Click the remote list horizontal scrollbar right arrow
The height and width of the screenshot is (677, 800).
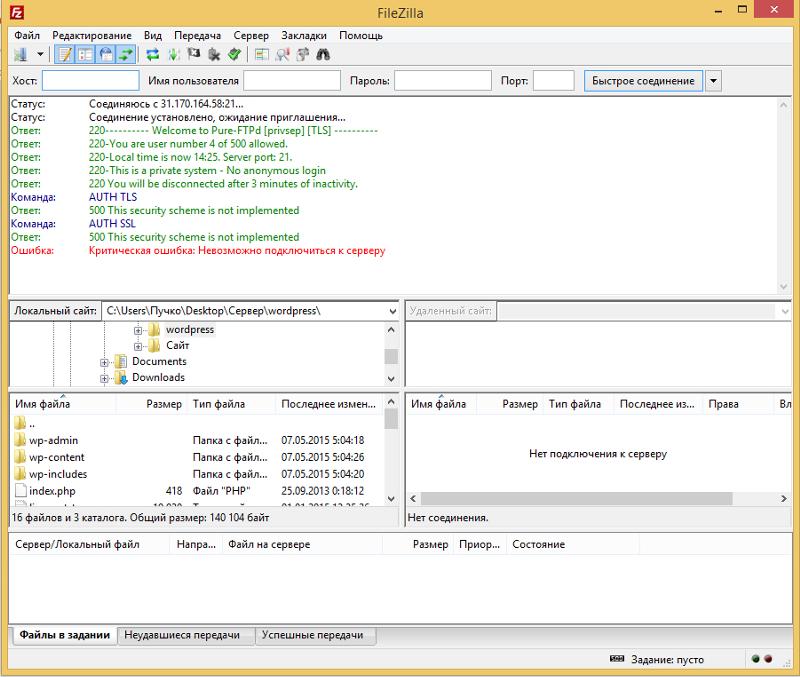[784, 498]
